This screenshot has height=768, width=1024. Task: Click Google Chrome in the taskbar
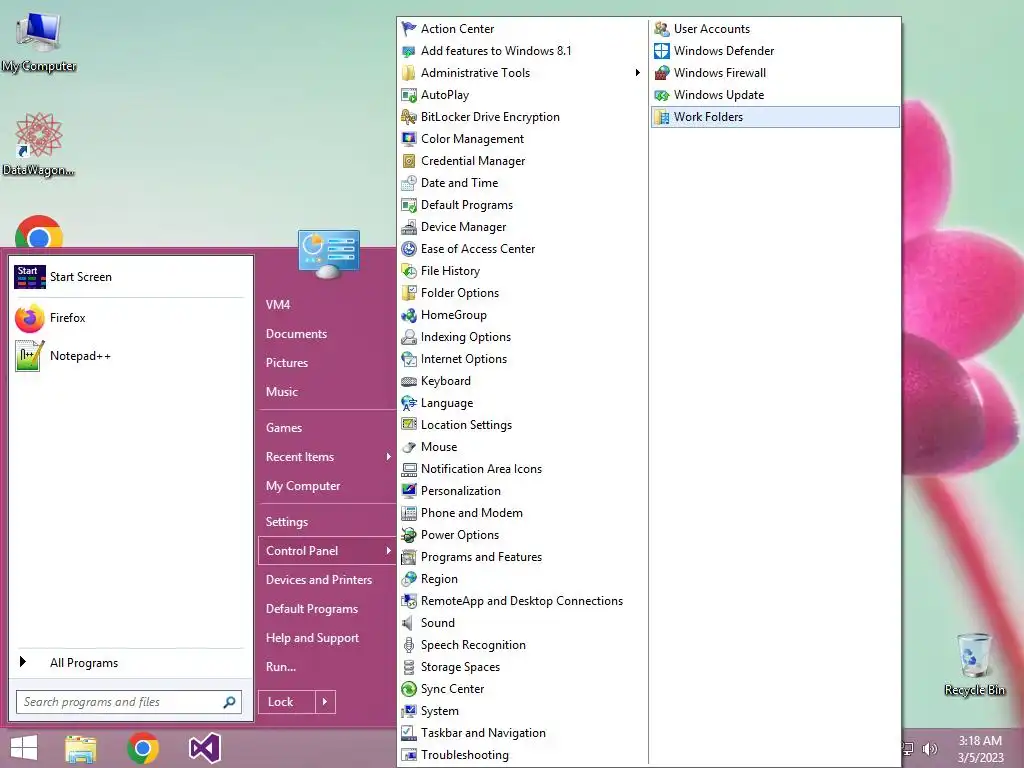coord(143,748)
